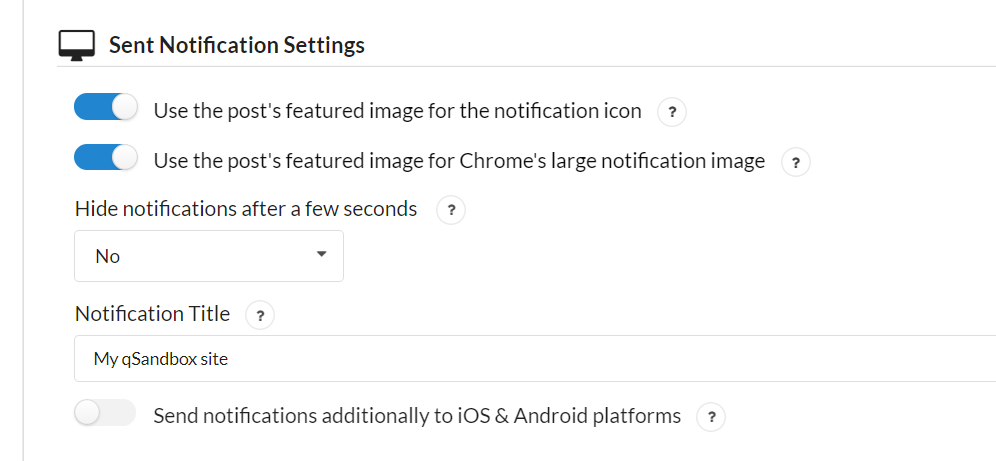The width and height of the screenshot is (996, 461).
Task: Click the Notification Title input field
Action: 535,359
